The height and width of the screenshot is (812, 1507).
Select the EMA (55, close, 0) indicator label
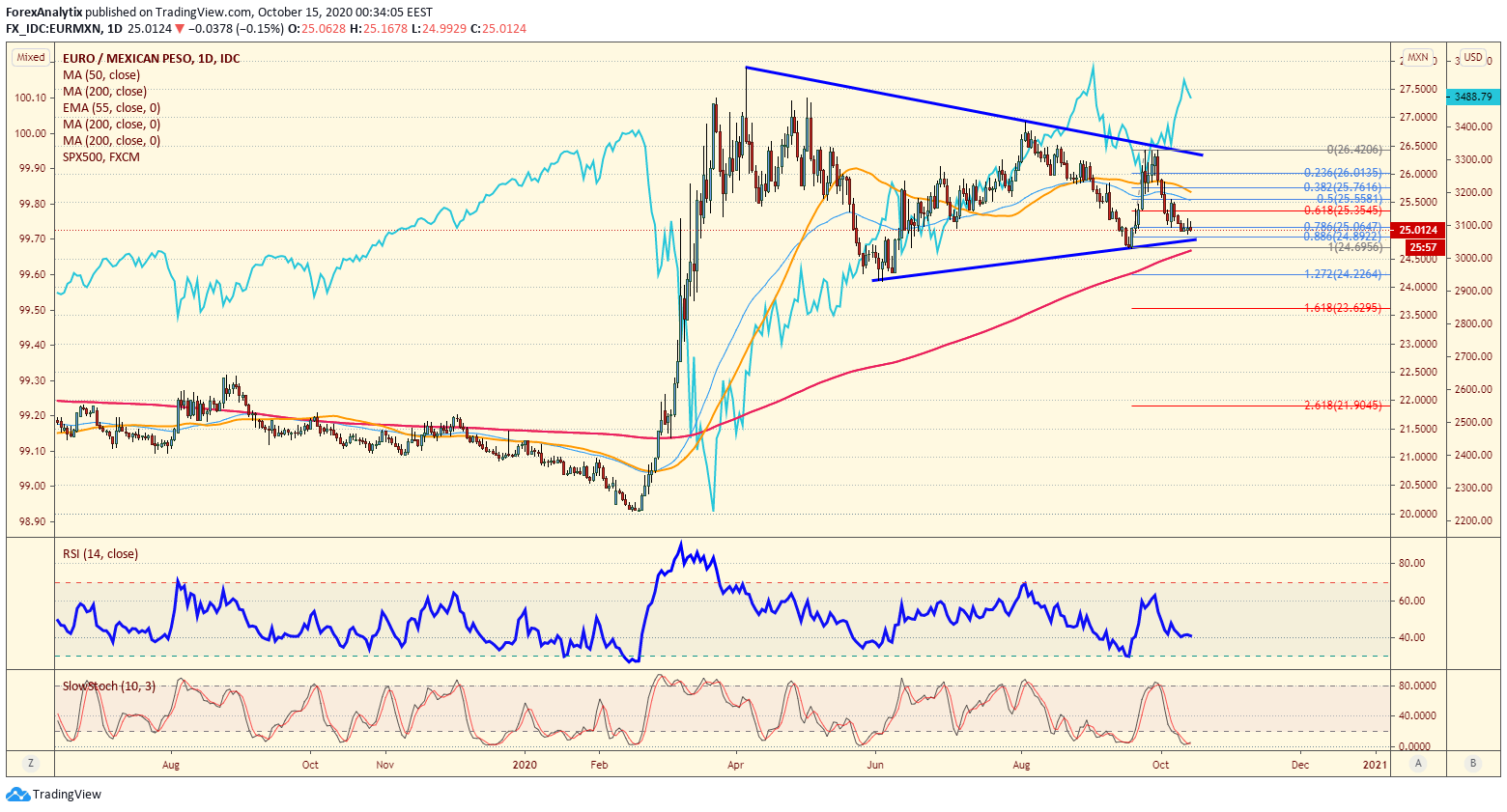click(x=112, y=108)
